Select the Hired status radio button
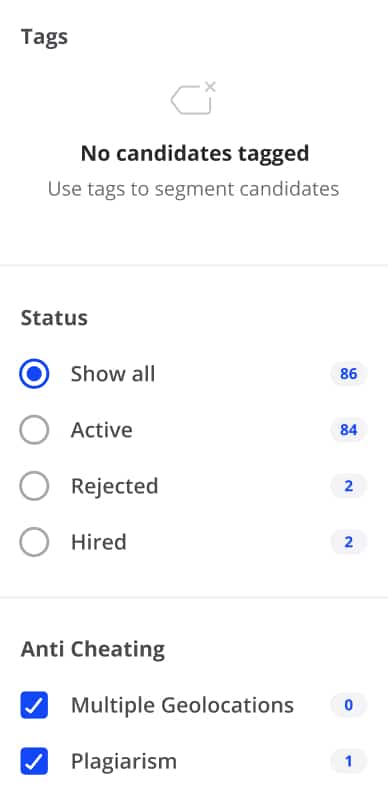Image resolution: width=388 pixels, height=808 pixels. coord(35,542)
